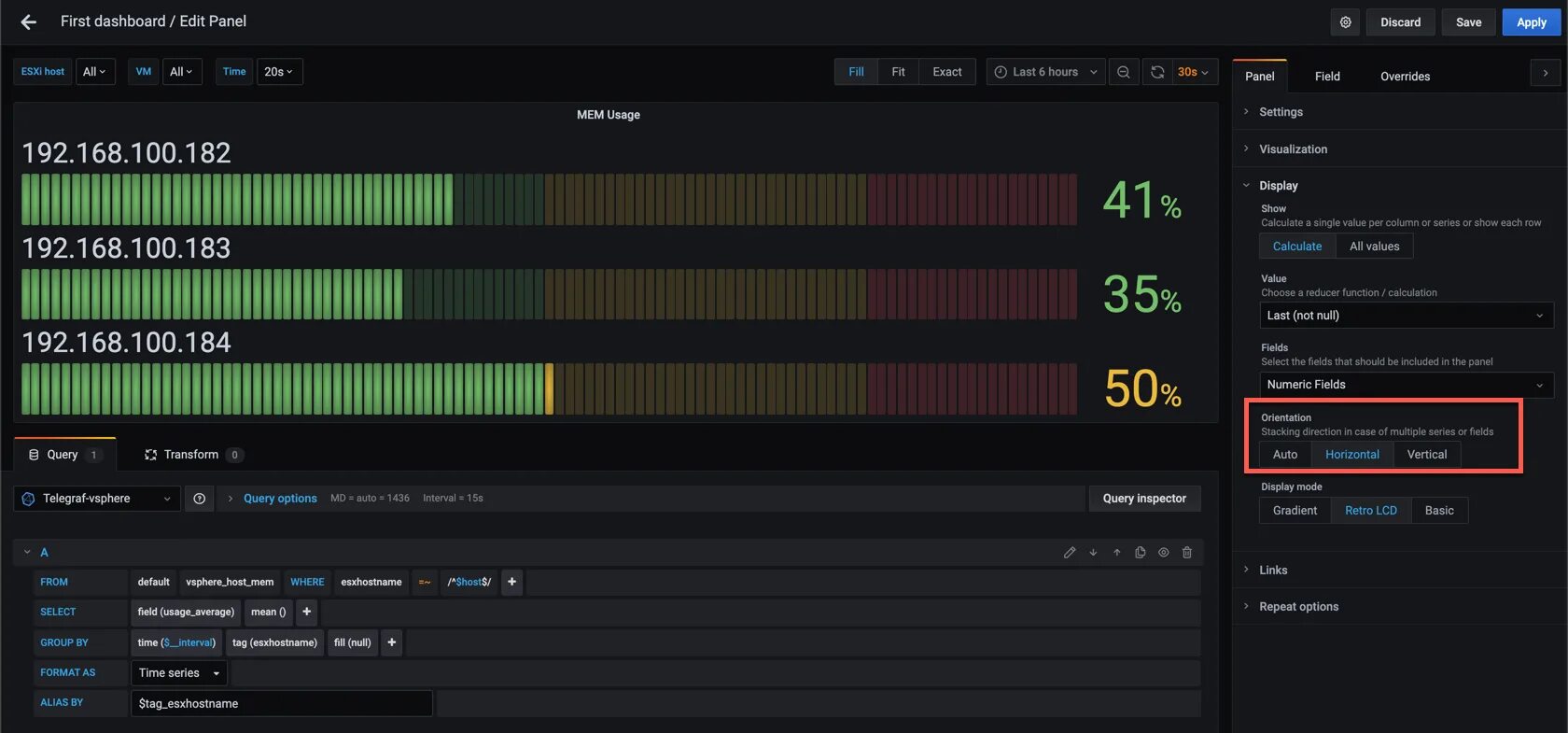Switch to the Field tab

tap(1327, 77)
